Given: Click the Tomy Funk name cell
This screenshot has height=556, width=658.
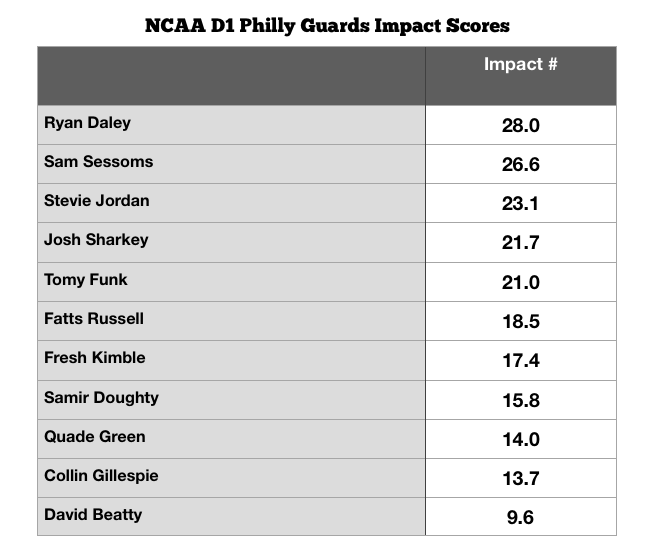Looking at the screenshot, I should point(86,280).
